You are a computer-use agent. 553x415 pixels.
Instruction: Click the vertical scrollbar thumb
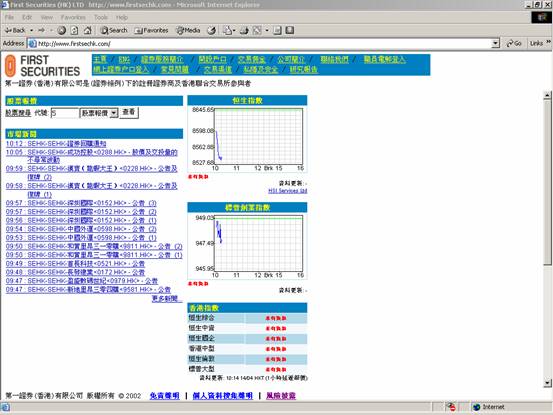547,182
